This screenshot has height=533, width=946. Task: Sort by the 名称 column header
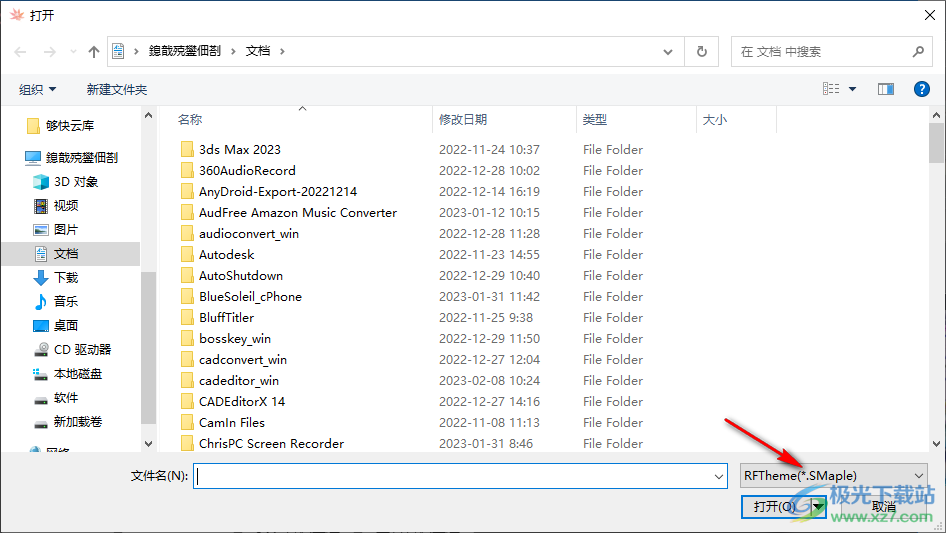[190, 120]
